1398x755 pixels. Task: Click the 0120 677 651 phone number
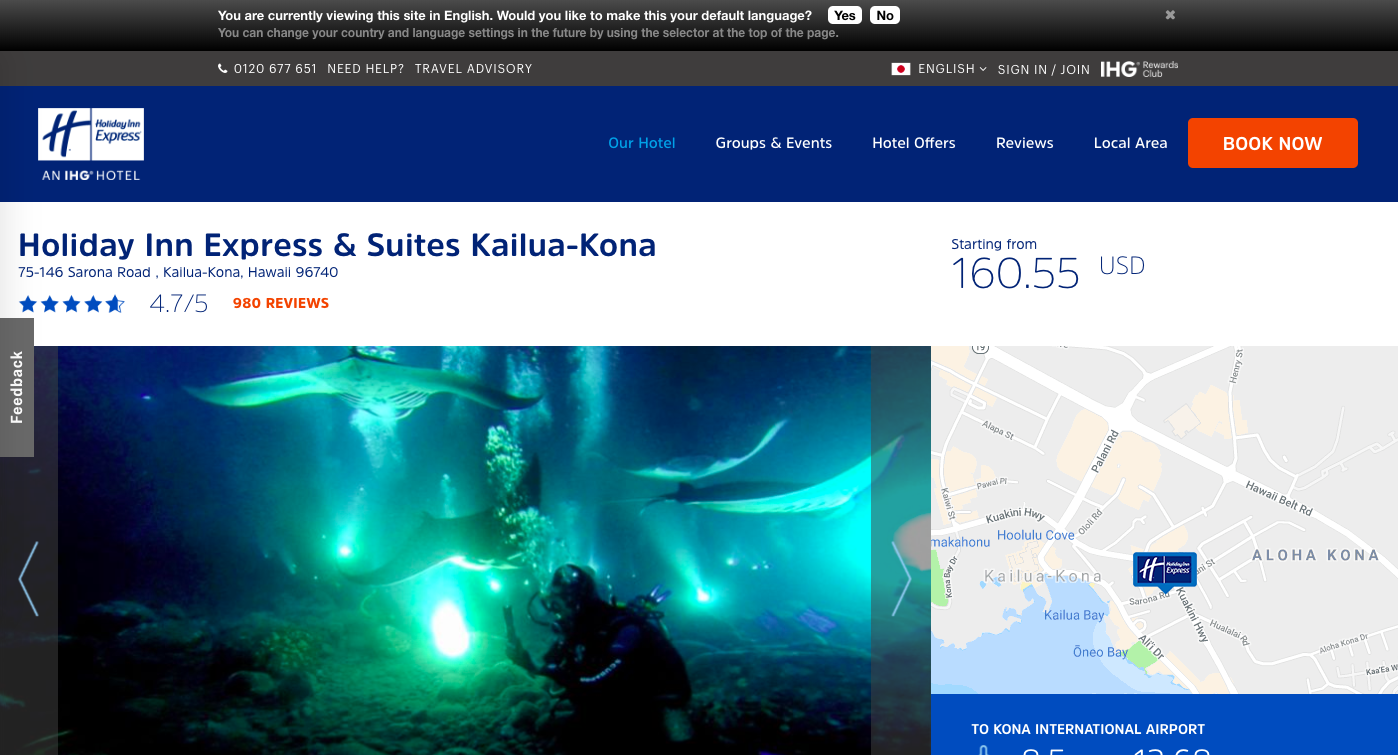(275, 69)
